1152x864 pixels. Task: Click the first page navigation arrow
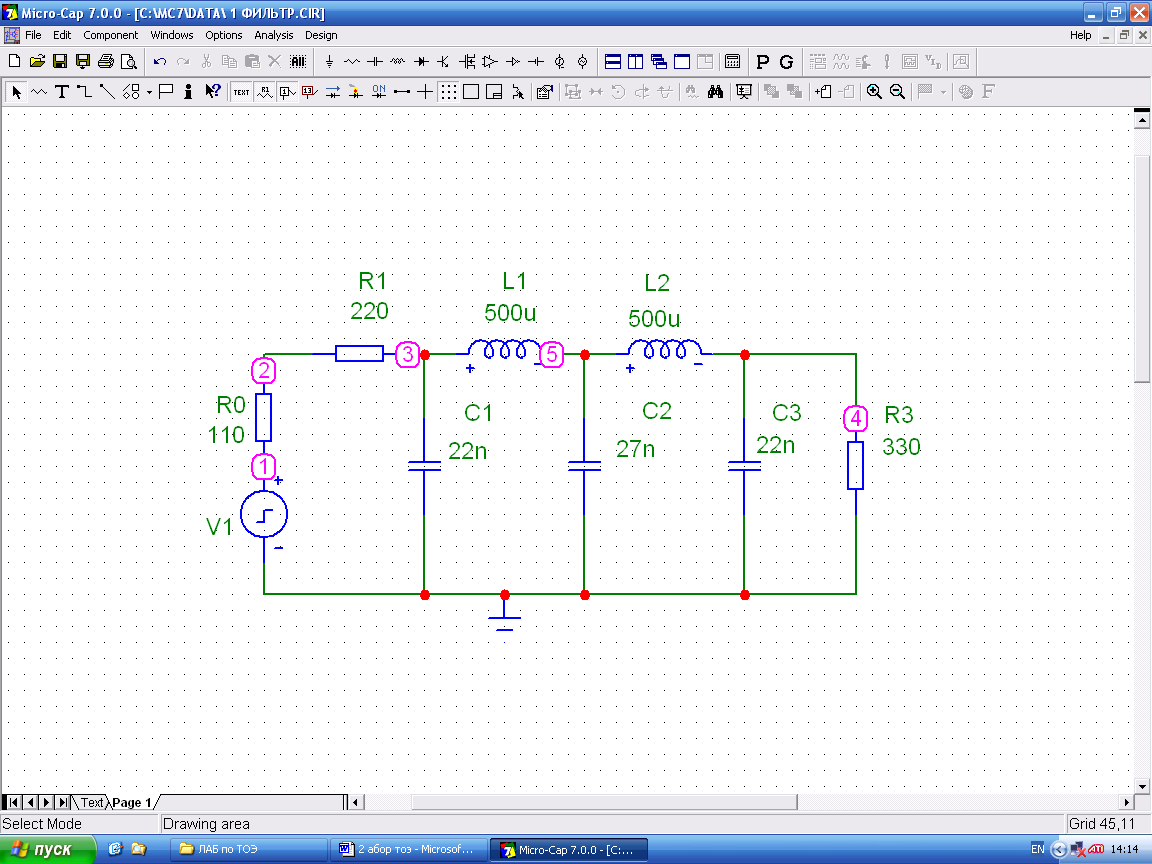click(13, 802)
